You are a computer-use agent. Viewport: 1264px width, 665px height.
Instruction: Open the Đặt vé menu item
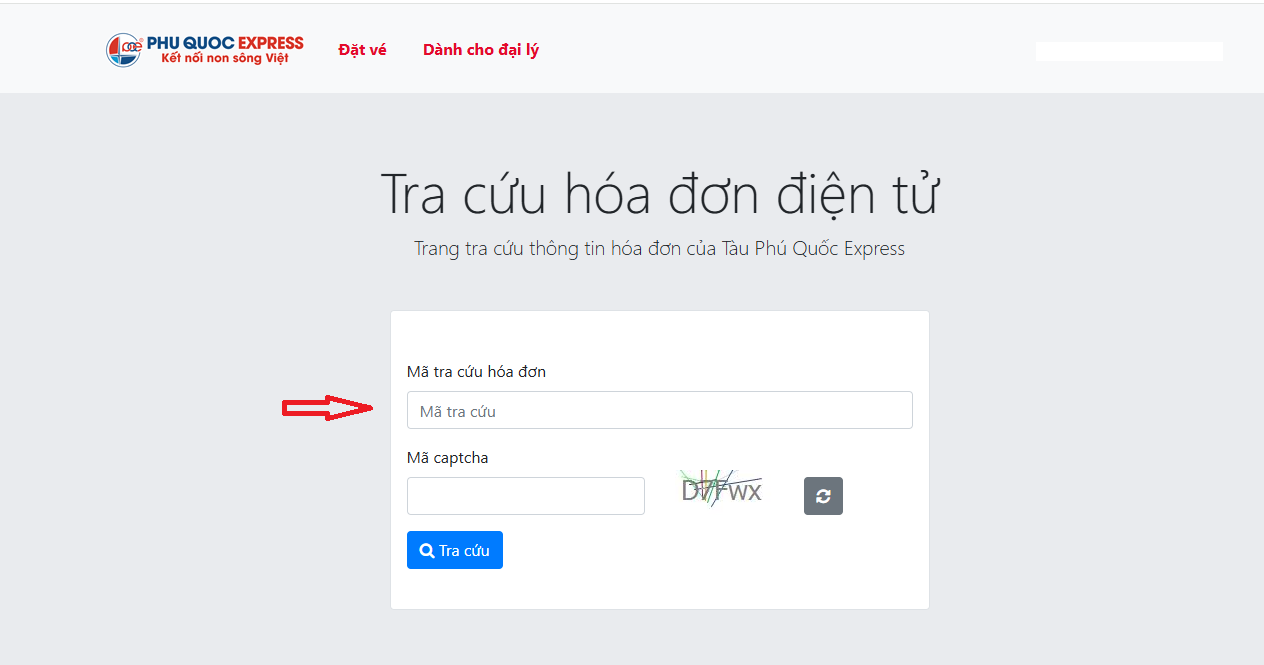coord(362,50)
